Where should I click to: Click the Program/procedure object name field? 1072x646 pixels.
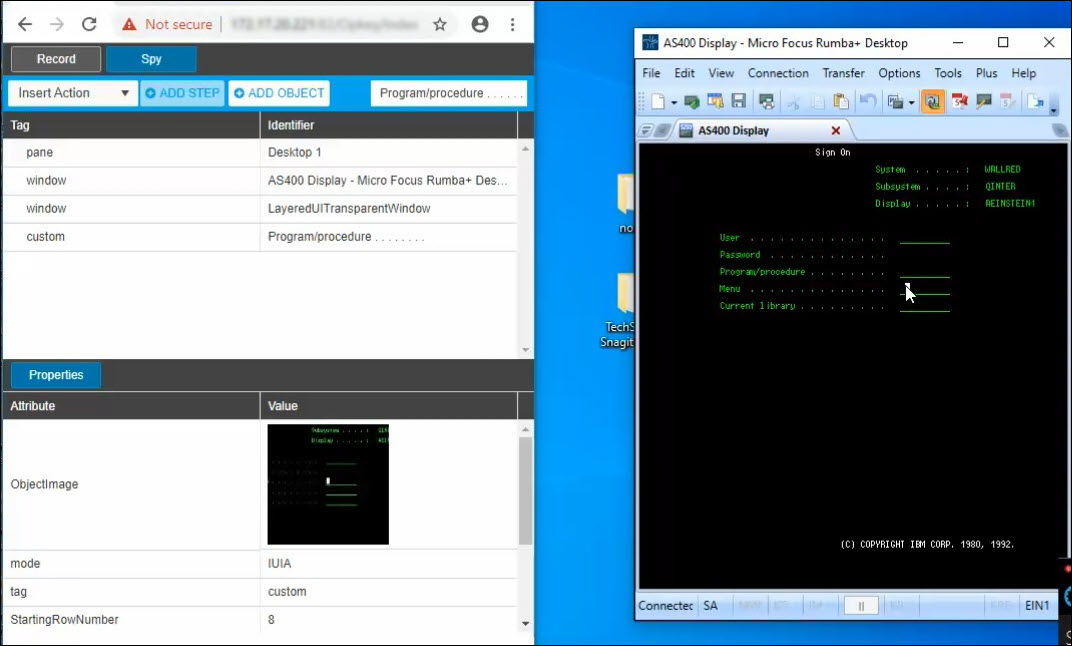[x=448, y=93]
